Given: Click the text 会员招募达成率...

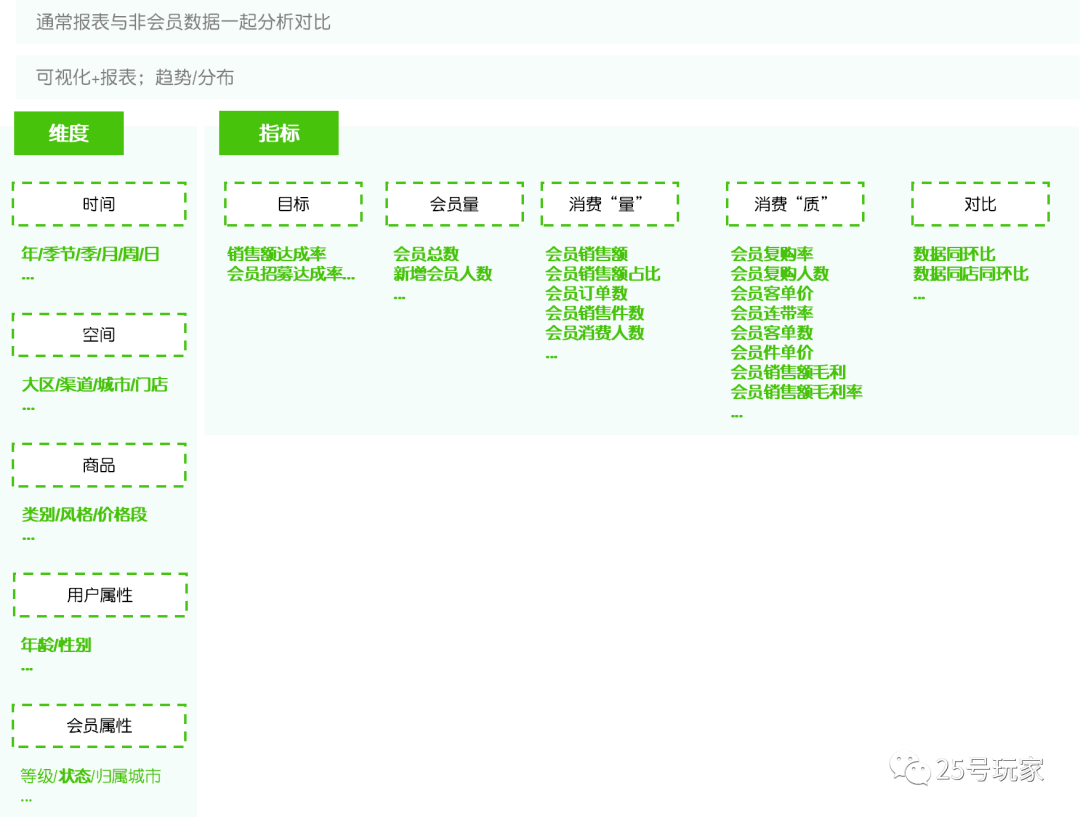Looking at the screenshot, I should pos(285,273).
